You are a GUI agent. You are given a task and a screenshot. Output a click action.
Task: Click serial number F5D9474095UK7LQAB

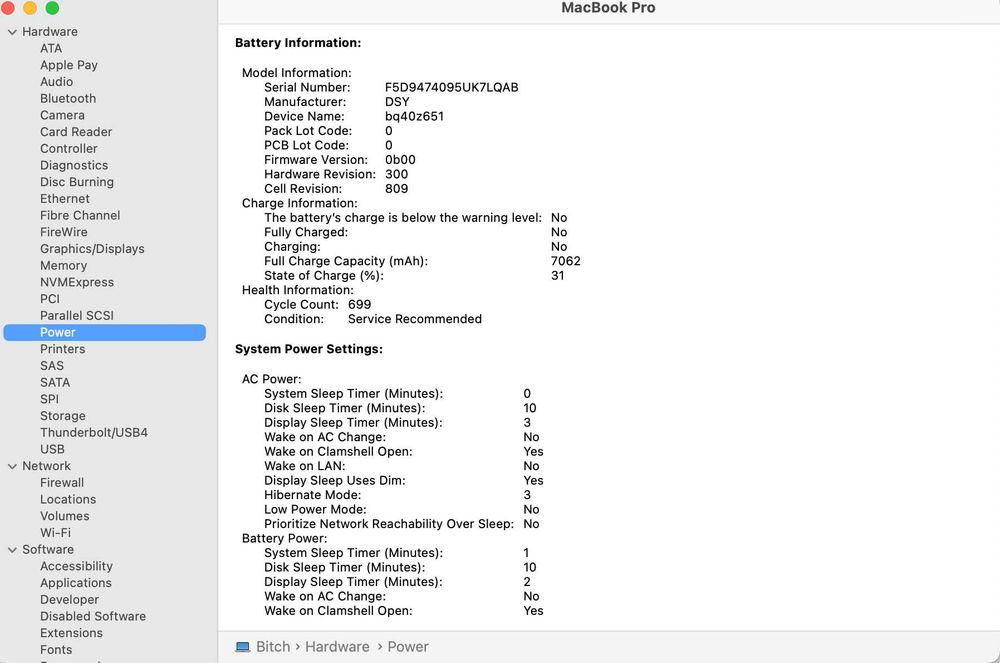pos(452,87)
